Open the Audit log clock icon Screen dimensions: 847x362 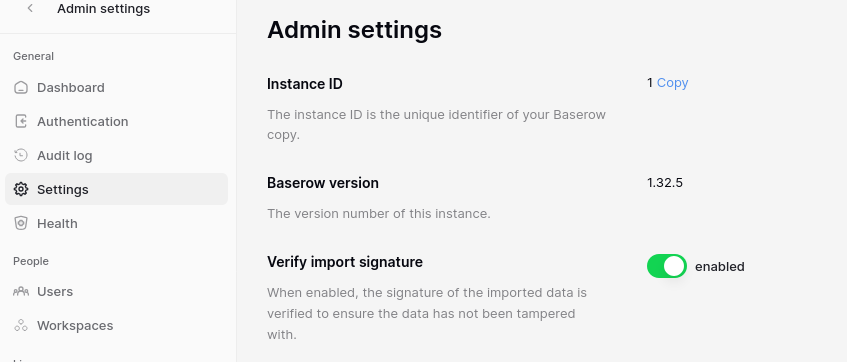coord(21,156)
